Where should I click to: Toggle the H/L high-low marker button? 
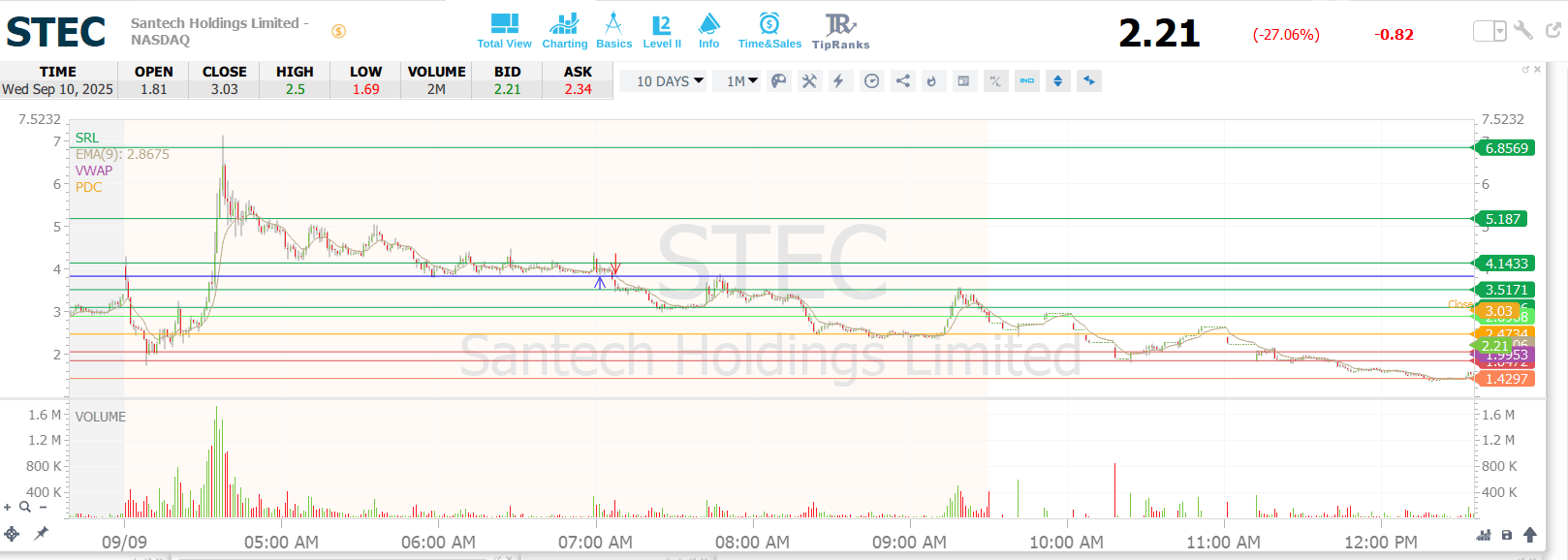point(995,81)
